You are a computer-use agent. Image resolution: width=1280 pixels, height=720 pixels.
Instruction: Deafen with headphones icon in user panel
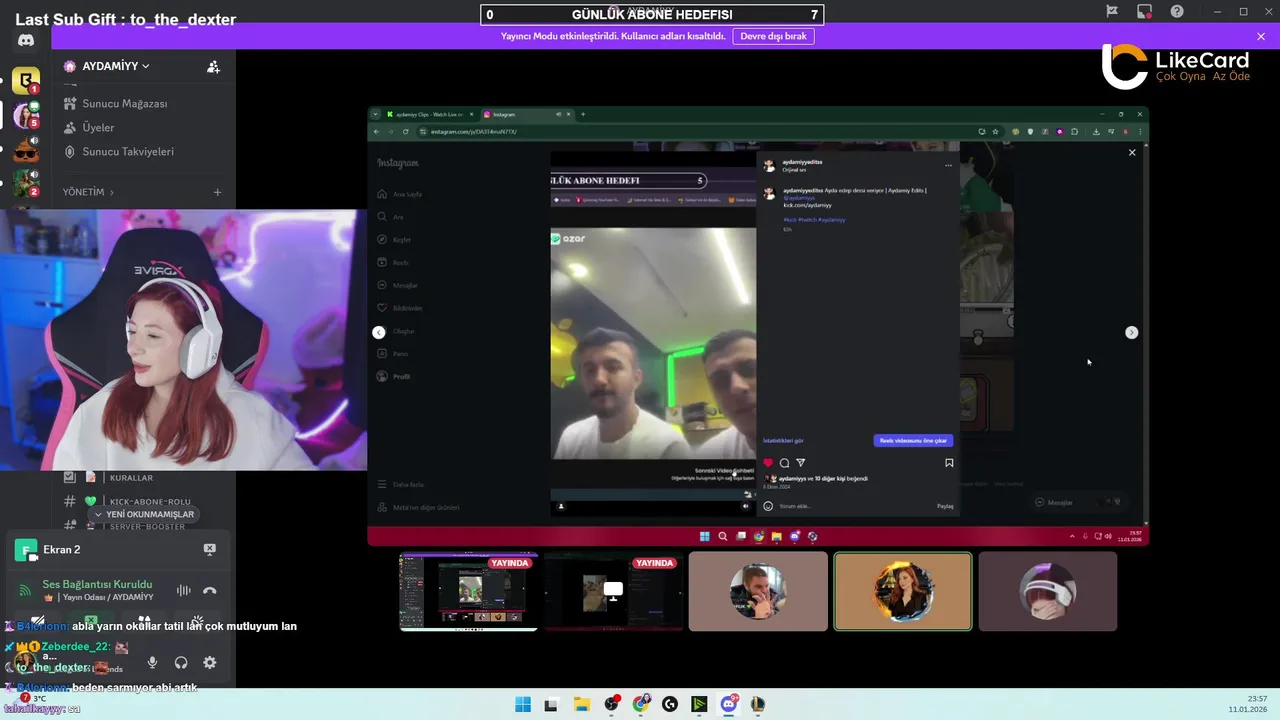(x=181, y=662)
